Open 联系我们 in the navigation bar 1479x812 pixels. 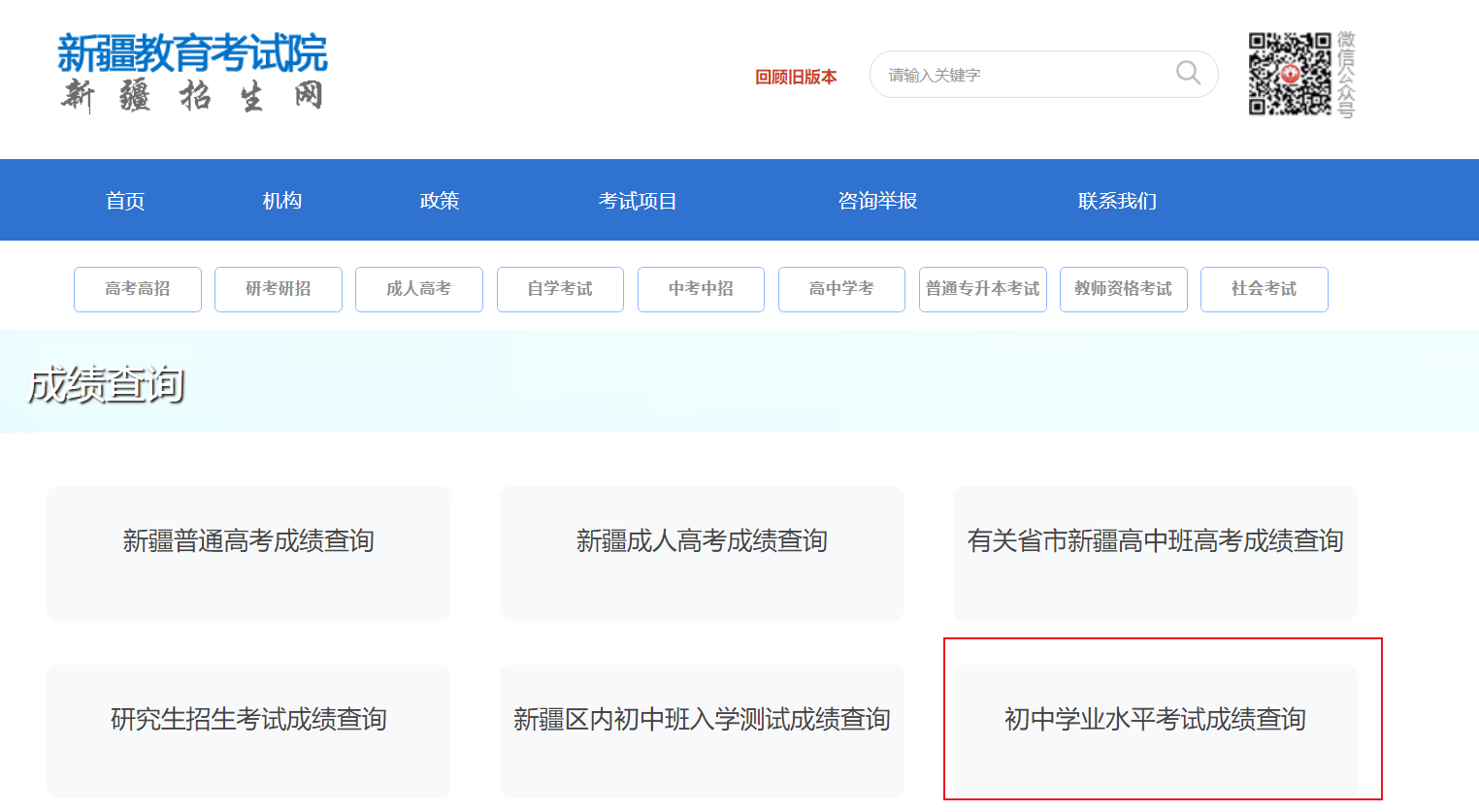click(1117, 201)
